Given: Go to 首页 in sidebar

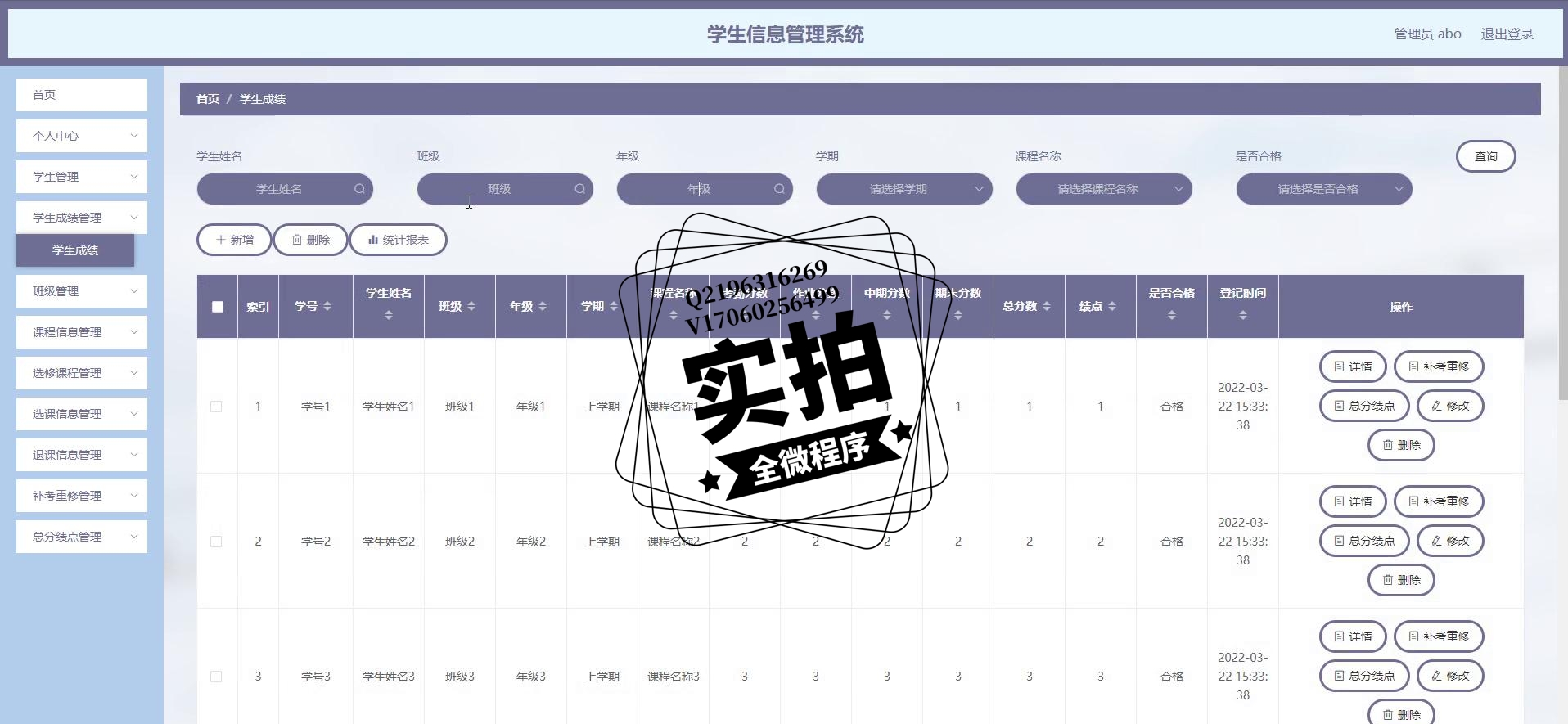Looking at the screenshot, I should pyautogui.click(x=82, y=95).
